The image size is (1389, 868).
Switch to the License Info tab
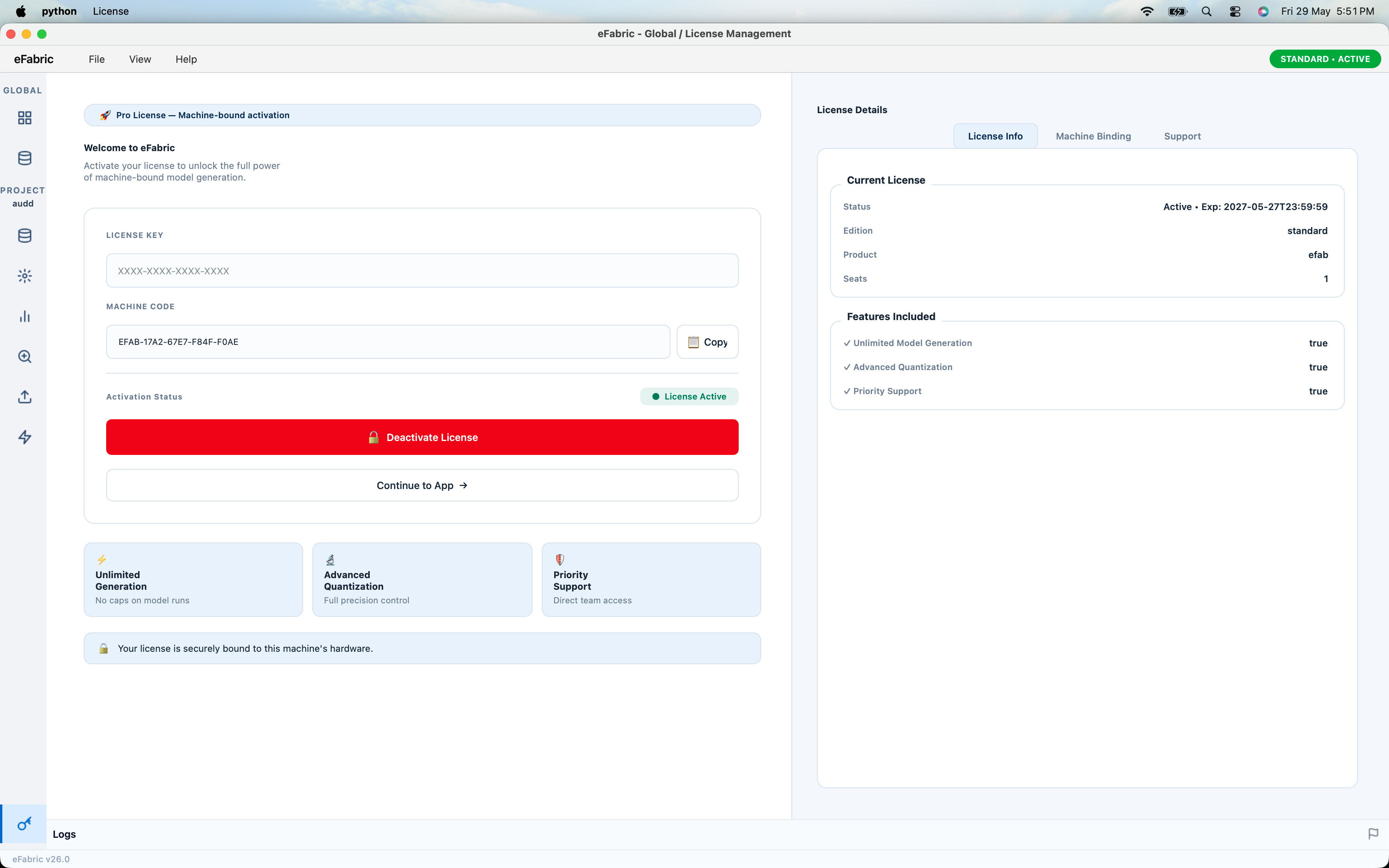pyautogui.click(x=995, y=136)
